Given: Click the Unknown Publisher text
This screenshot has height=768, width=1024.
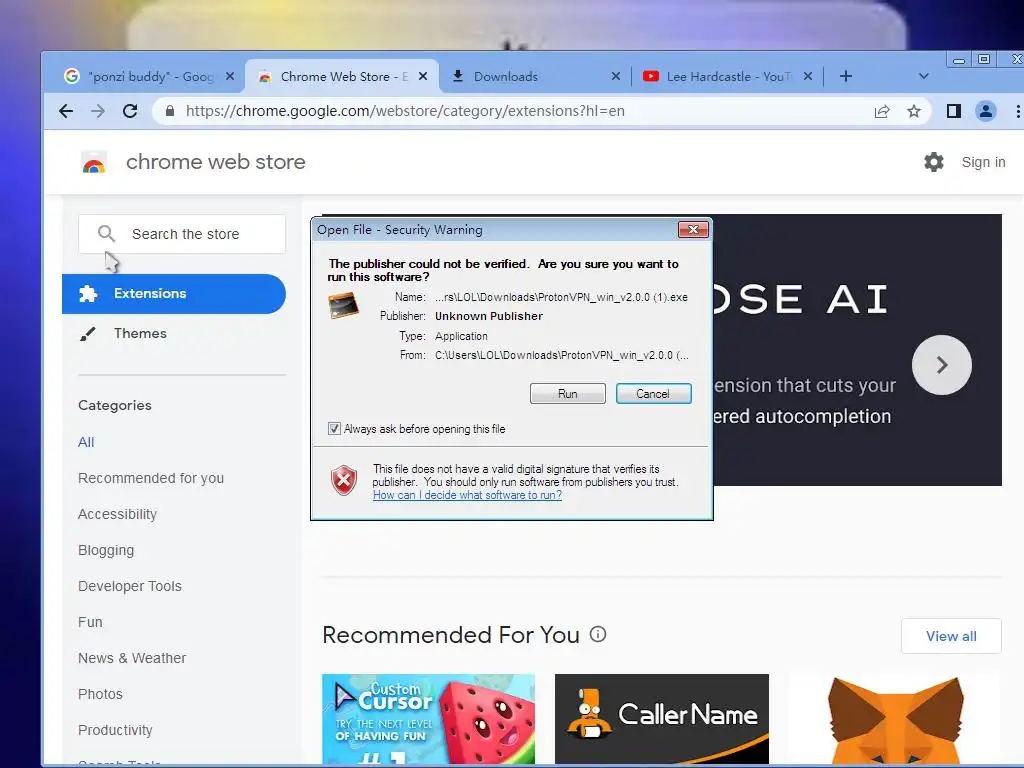Looking at the screenshot, I should [x=489, y=316].
